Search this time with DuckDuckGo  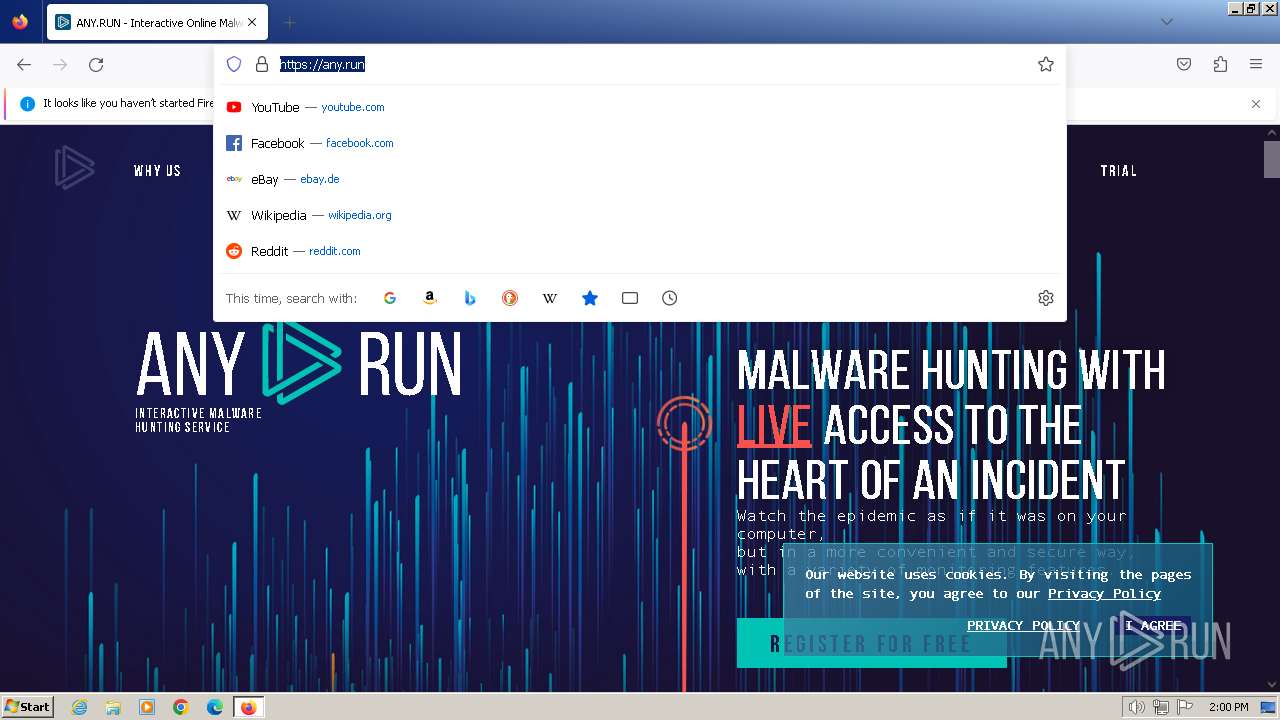510,298
